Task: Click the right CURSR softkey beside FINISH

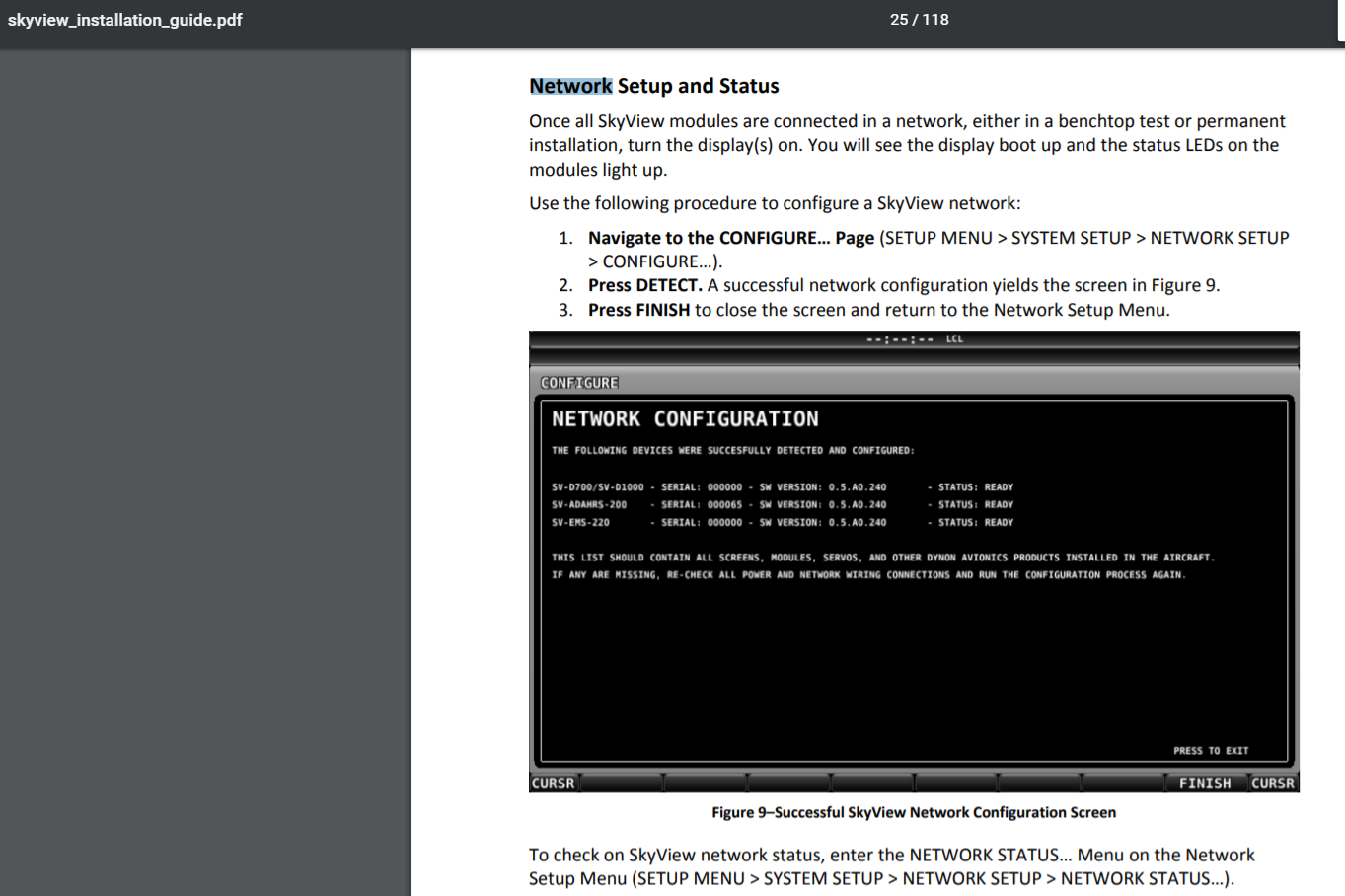Action: 1273,784
